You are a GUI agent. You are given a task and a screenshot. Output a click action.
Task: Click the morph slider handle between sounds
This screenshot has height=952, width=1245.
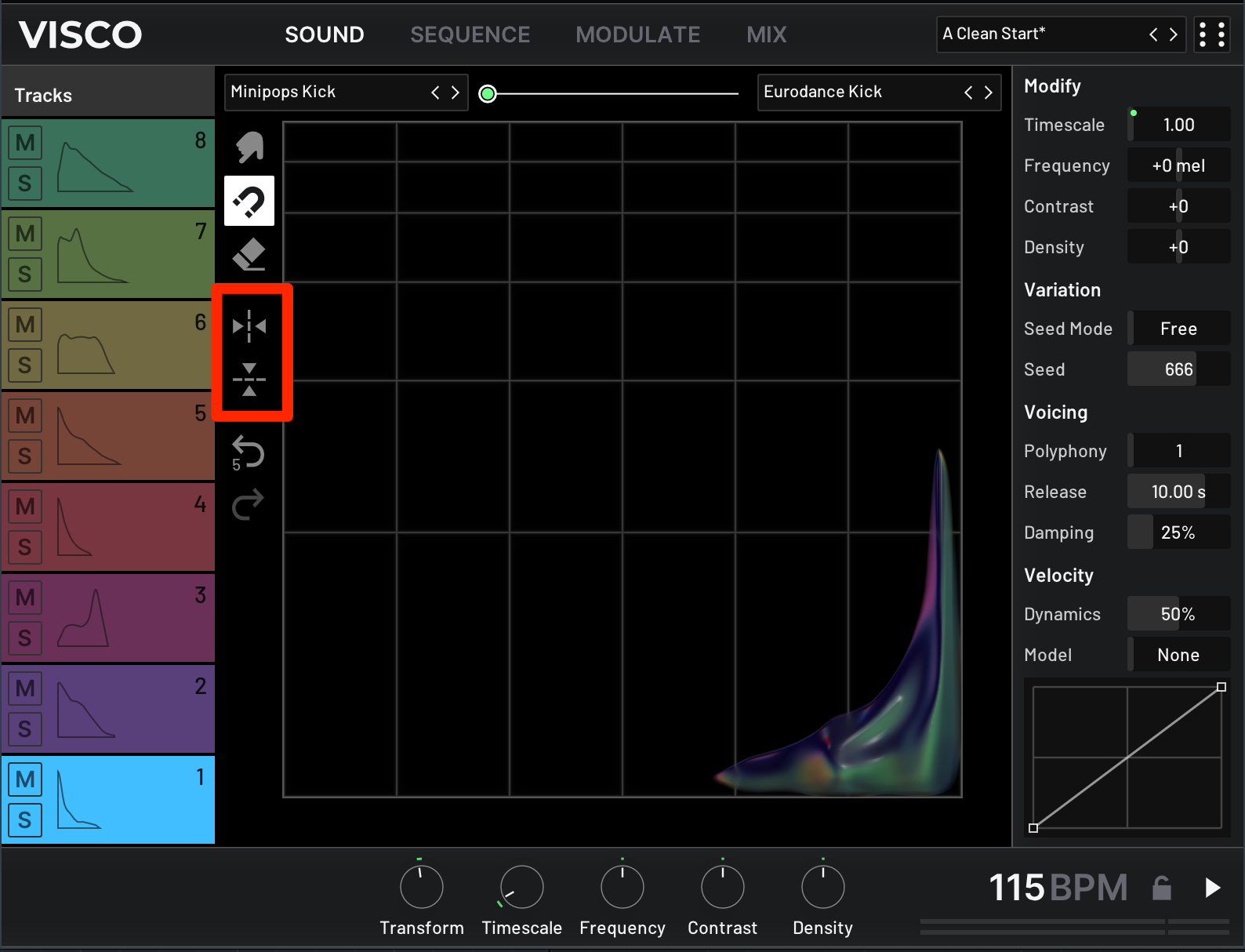point(488,94)
